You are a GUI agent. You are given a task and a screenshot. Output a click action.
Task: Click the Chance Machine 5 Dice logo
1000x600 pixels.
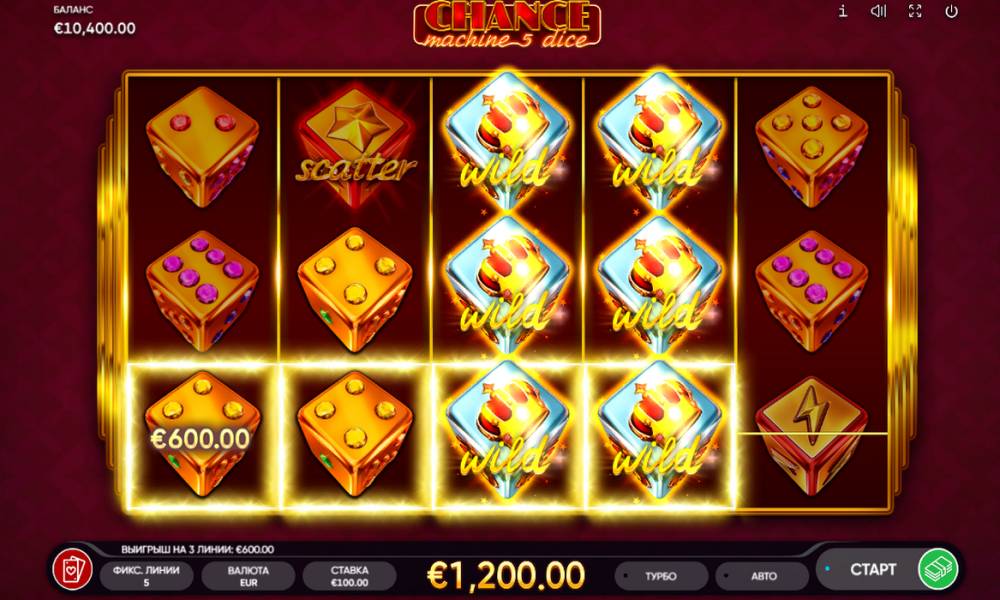507,24
